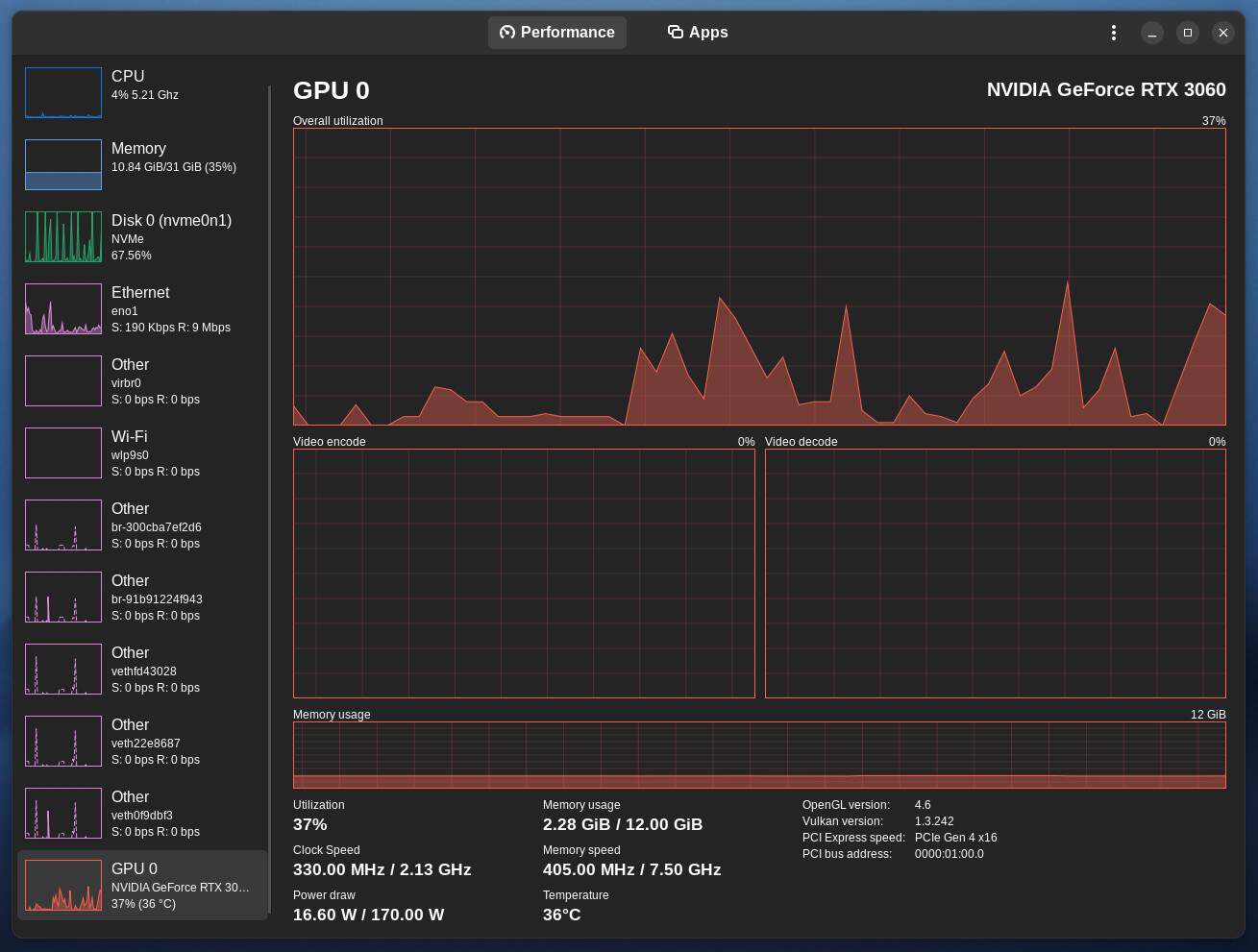
Task: Select the virbr0 network entry
Action: point(62,380)
